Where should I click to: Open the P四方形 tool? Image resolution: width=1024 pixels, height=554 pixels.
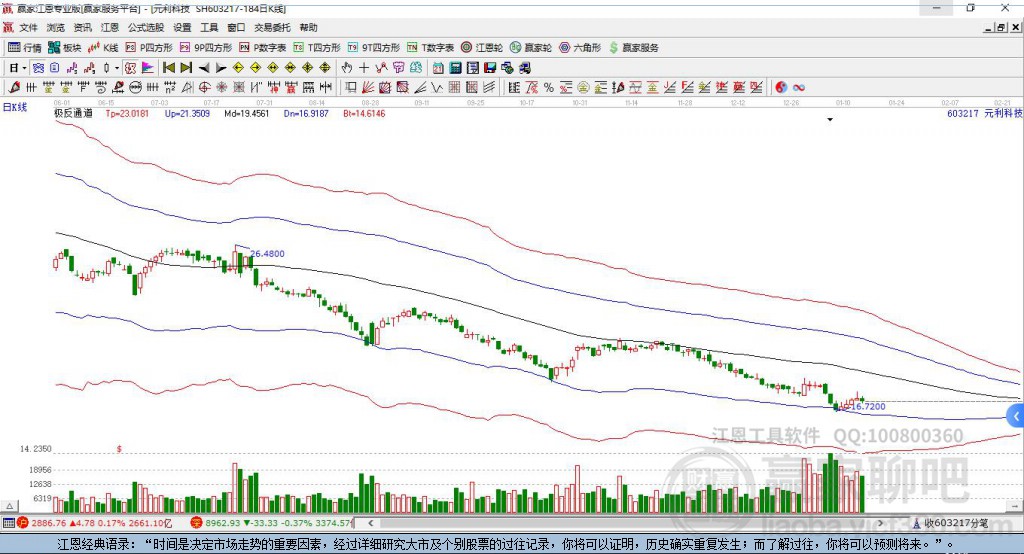point(149,48)
